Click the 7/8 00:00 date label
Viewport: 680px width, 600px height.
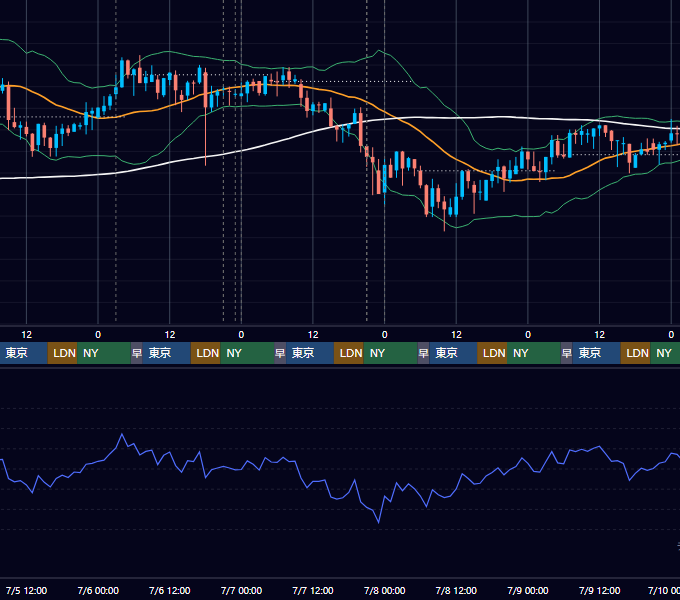point(384,590)
